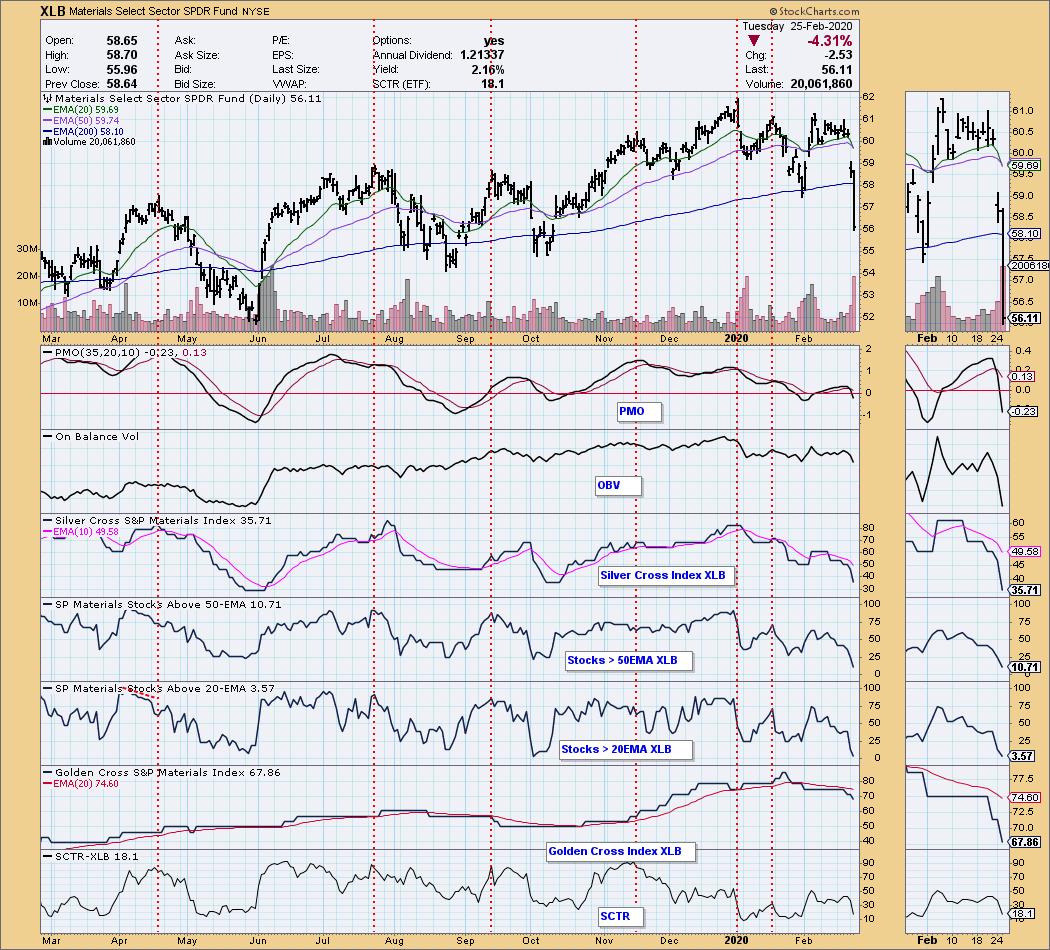This screenshot has height=950, width=1050.
Task: Click the -0.23 PMO value tag
Action: (1025, 412)
